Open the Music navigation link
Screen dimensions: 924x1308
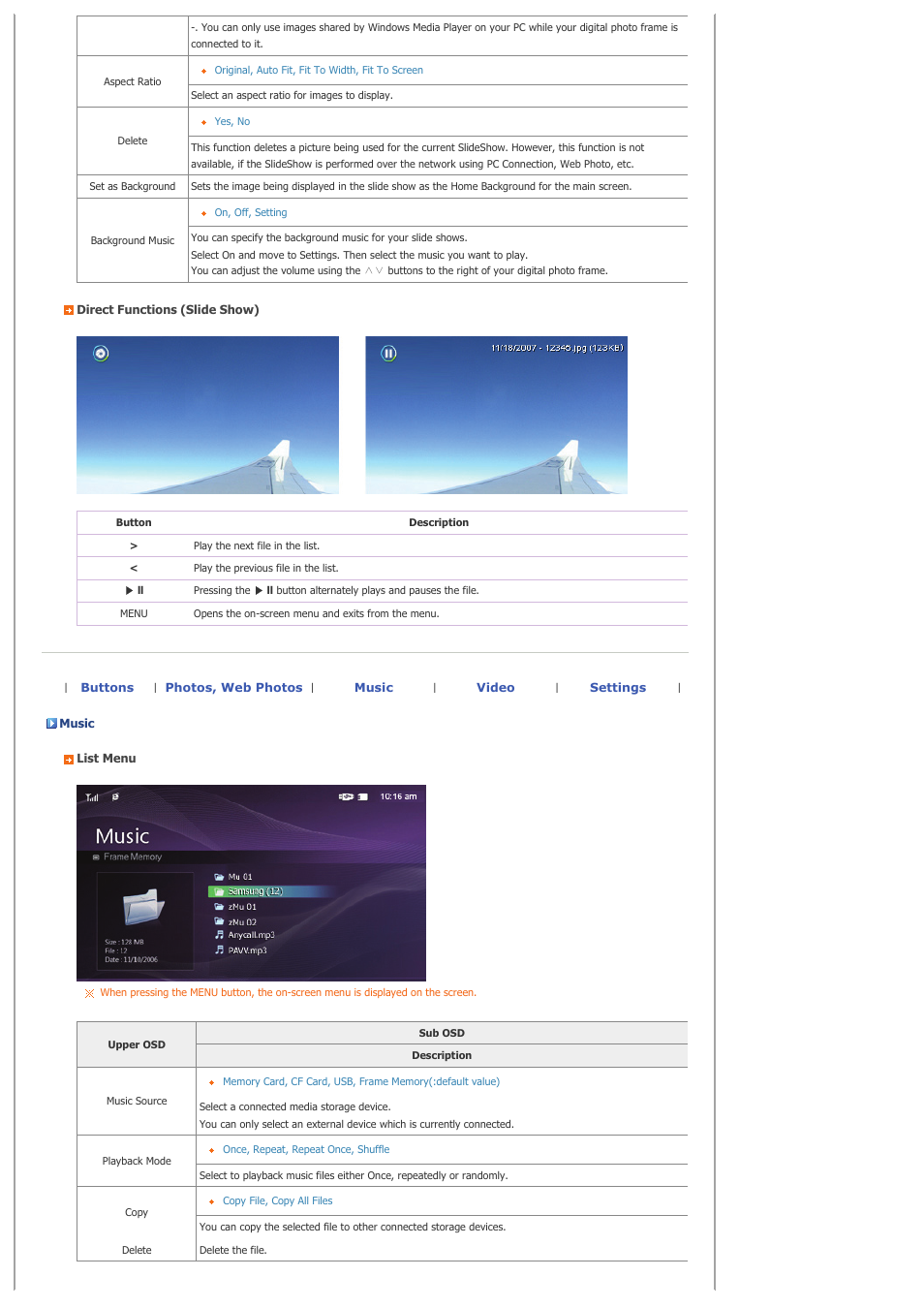374,688
